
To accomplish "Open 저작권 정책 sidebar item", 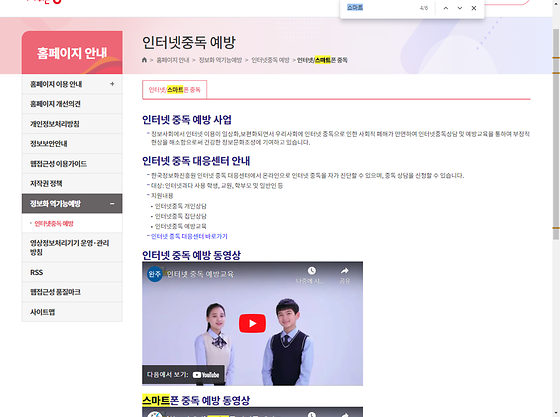I will 72,184.
